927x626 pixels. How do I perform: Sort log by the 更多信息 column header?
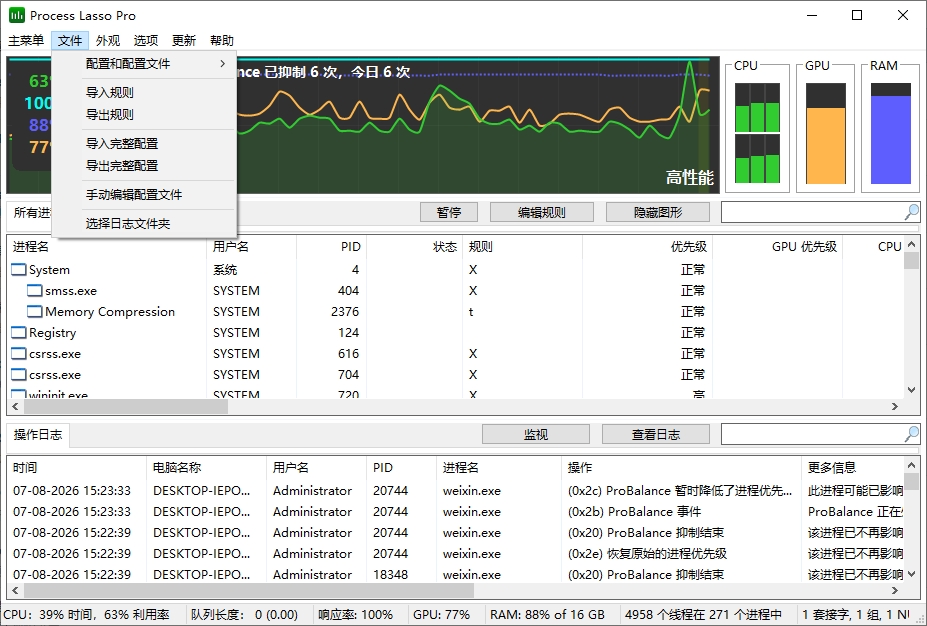pos(853,468)
